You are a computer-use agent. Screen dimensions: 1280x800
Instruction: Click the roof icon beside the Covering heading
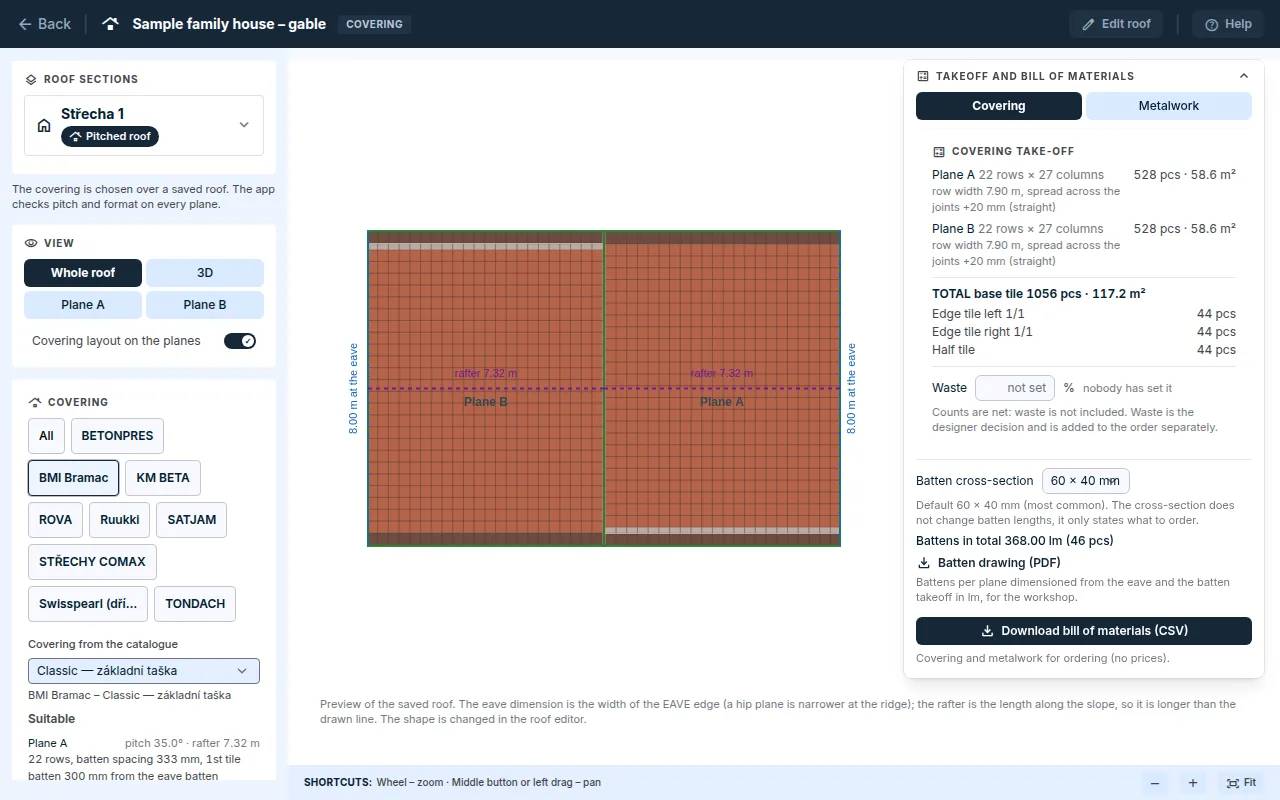pos(35,402)
